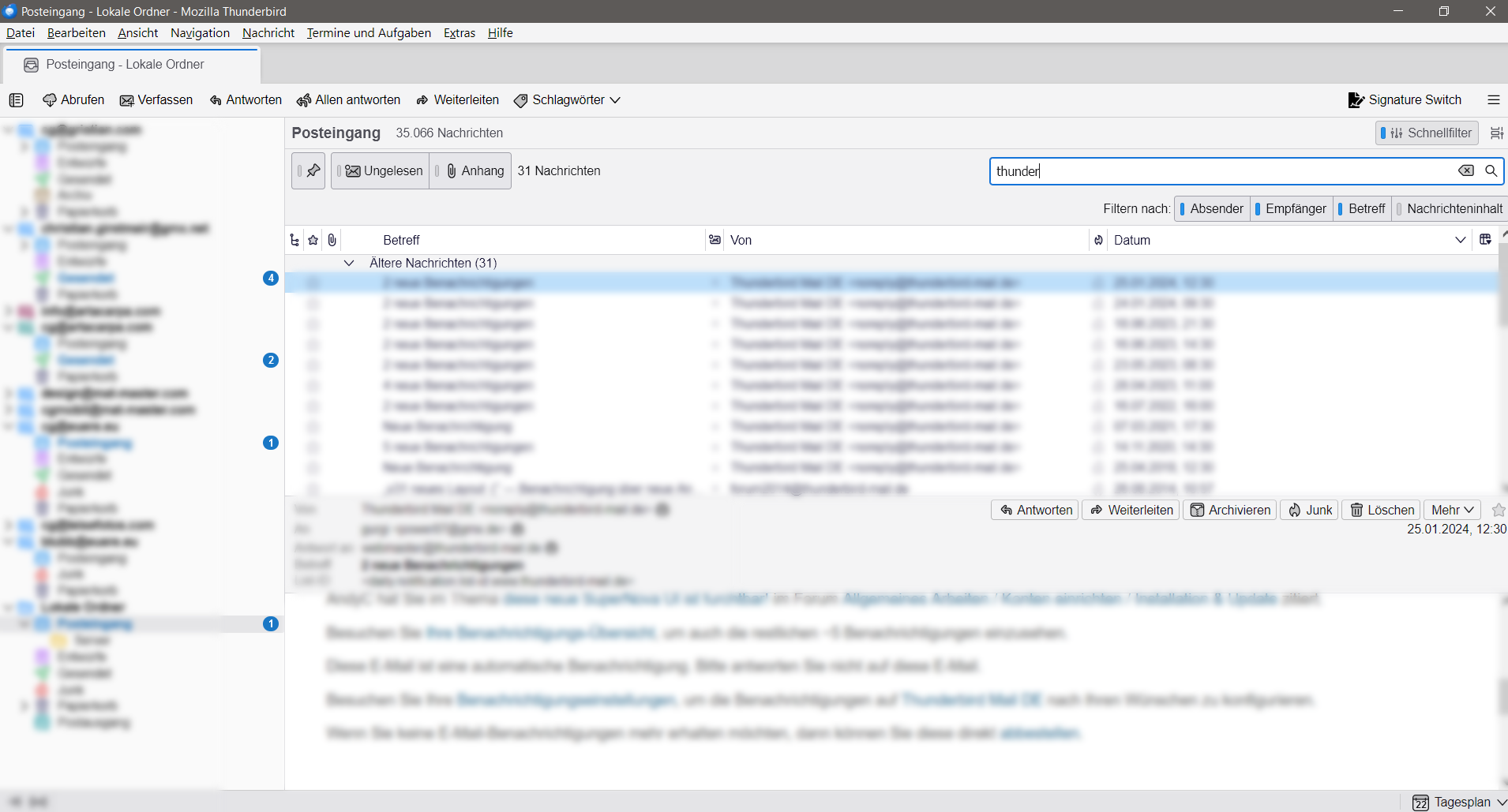The height and width of the screenshot is (812, 1508).
Task: Click the read-status column header icon
Action: coord(715,241)
